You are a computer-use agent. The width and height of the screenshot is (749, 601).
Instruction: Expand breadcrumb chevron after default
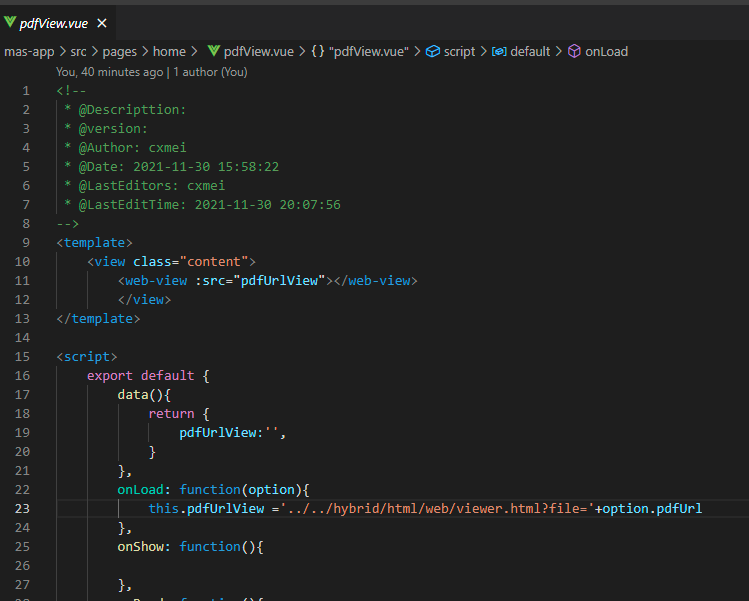559,52
